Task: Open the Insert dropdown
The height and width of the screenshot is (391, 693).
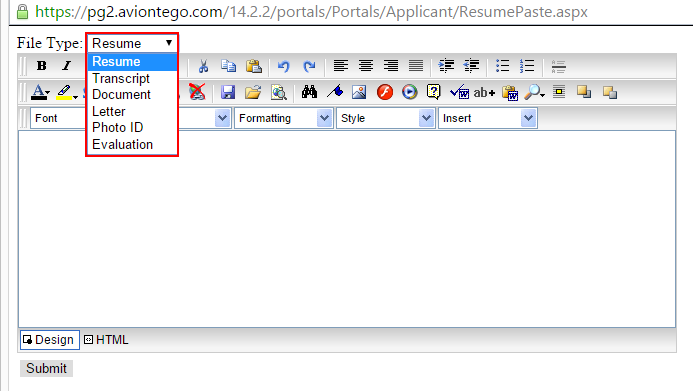Action: click(x=487, y=118)
